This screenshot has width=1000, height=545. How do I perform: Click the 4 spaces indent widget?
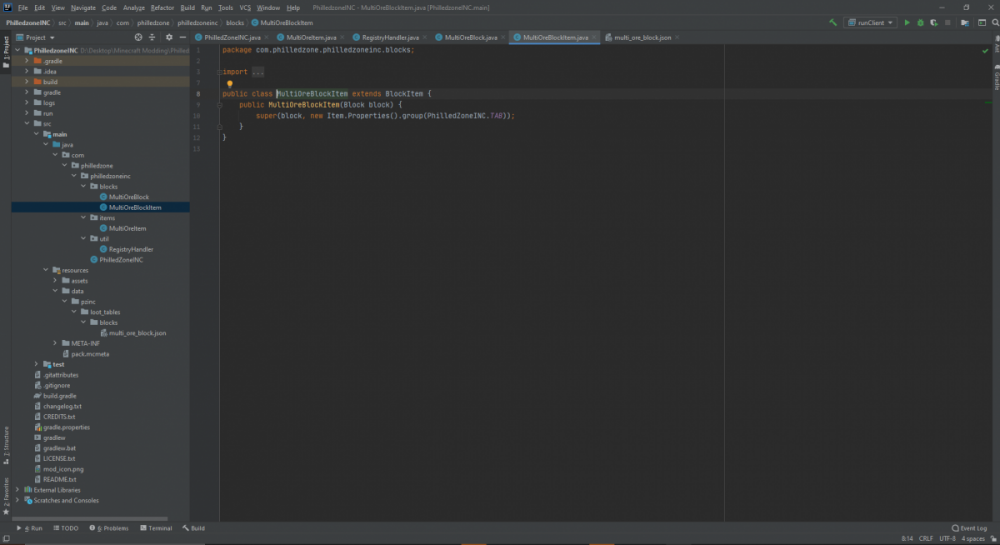(973, 539)
